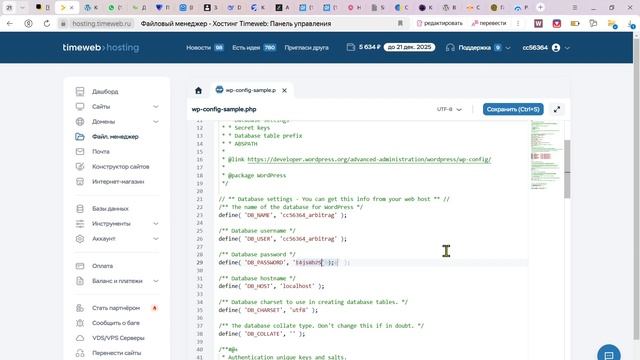Click the Инструменты sliders icon

tap(80, 224)
